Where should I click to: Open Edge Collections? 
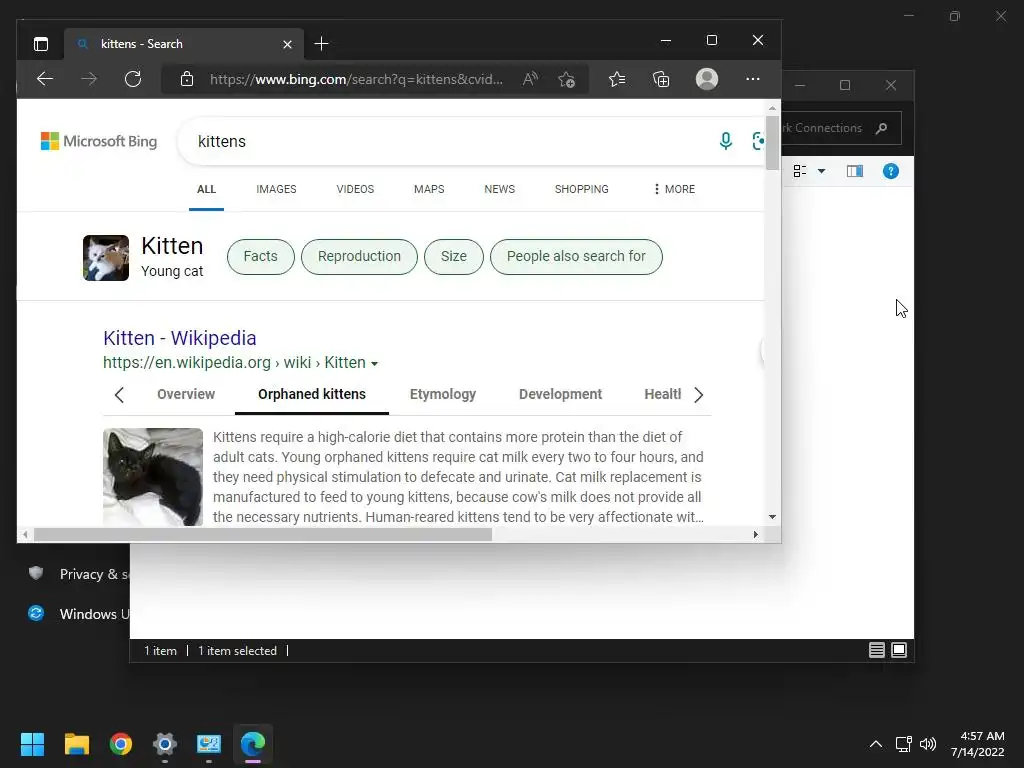click(662, 79)
